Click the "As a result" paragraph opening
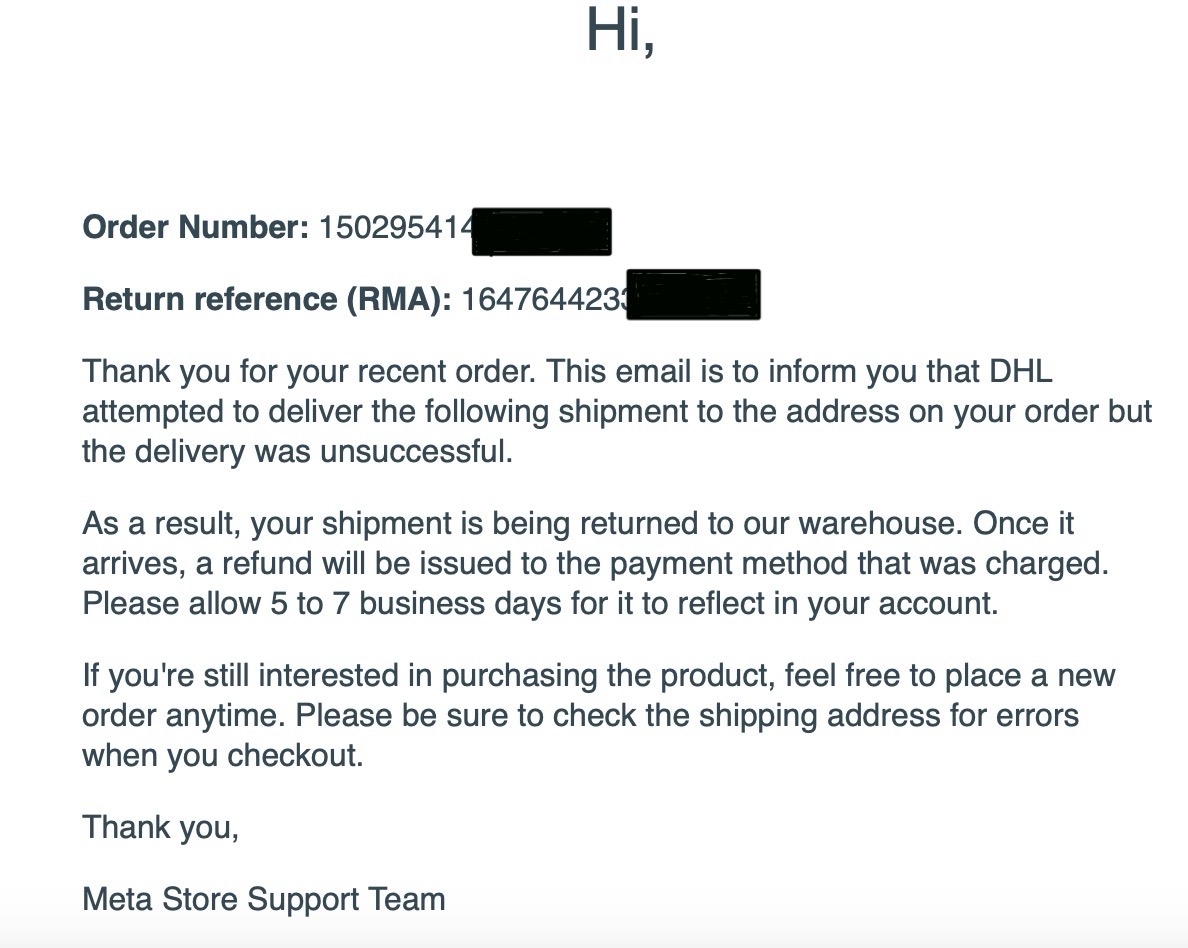This screenshot has height=948, width=1188. [x=160, y=524]
